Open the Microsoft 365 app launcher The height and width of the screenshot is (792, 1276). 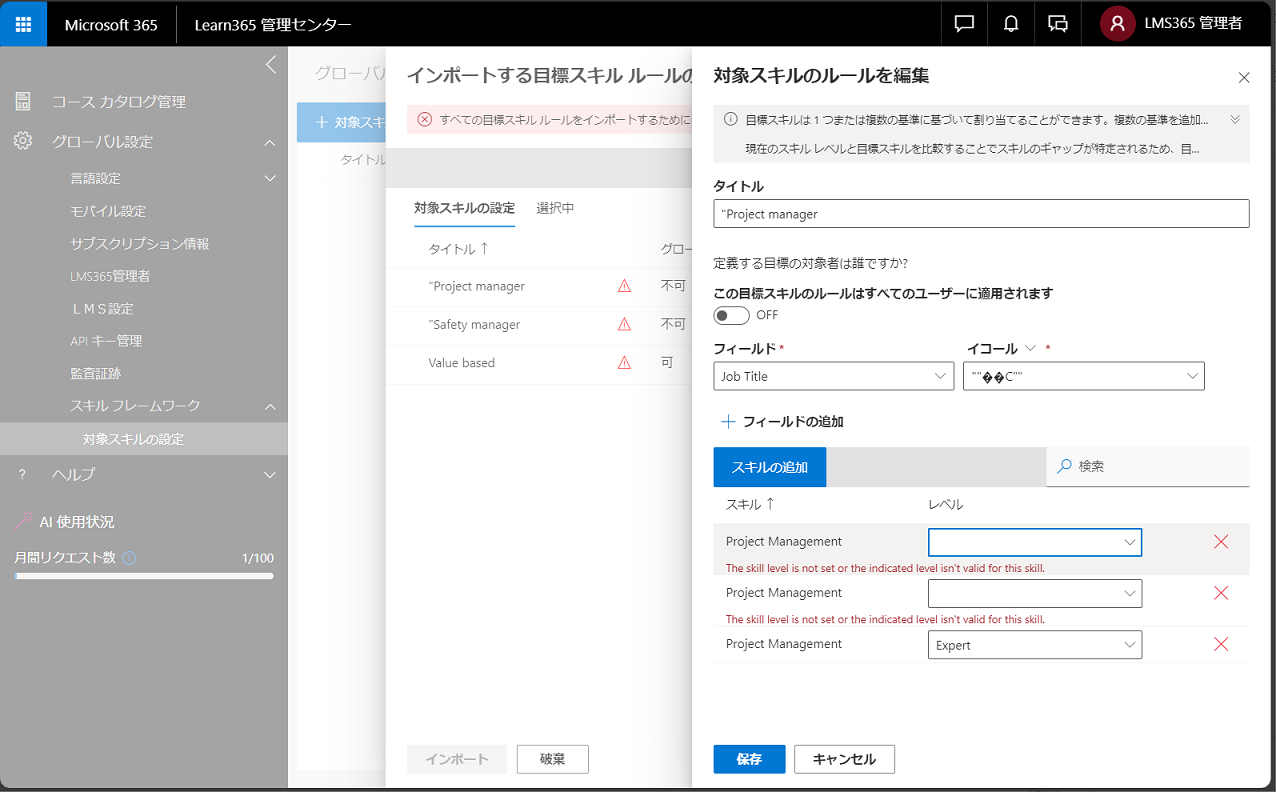23,24
